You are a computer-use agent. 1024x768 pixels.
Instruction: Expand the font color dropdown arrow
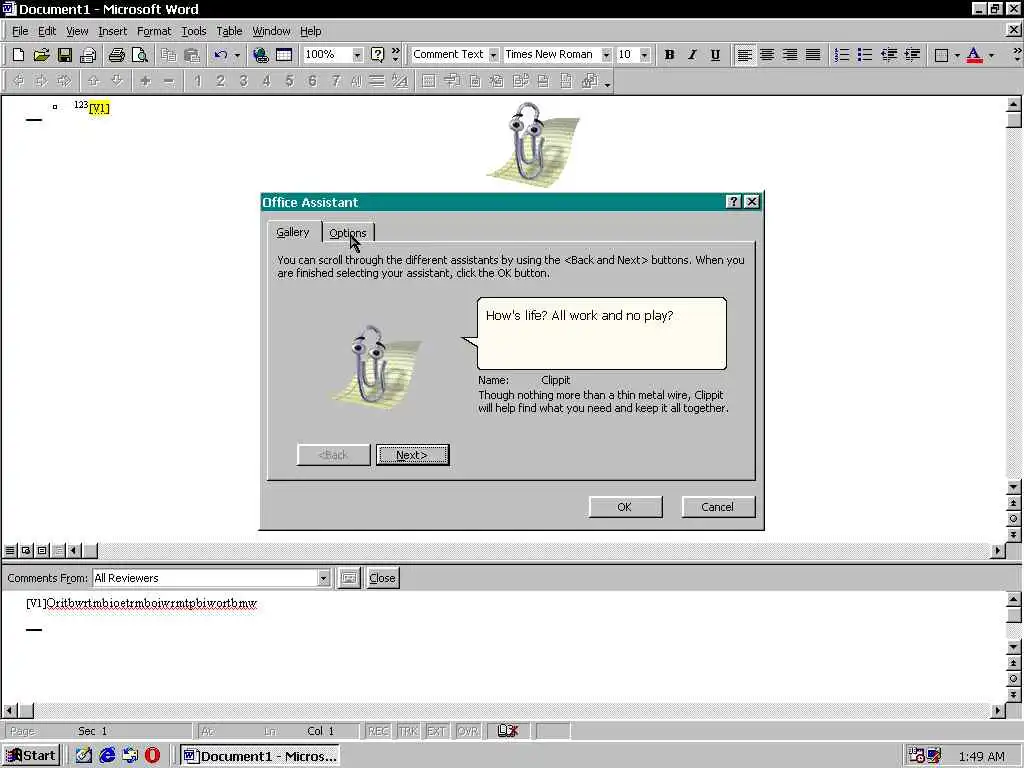point(991,55)
